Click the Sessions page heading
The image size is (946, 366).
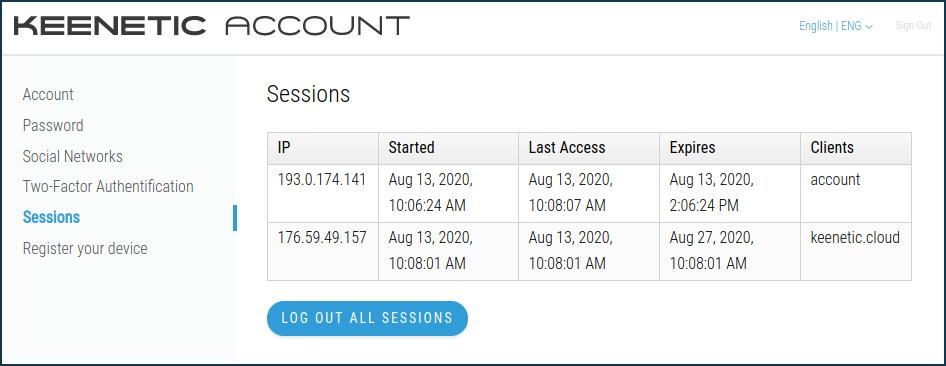308,94
